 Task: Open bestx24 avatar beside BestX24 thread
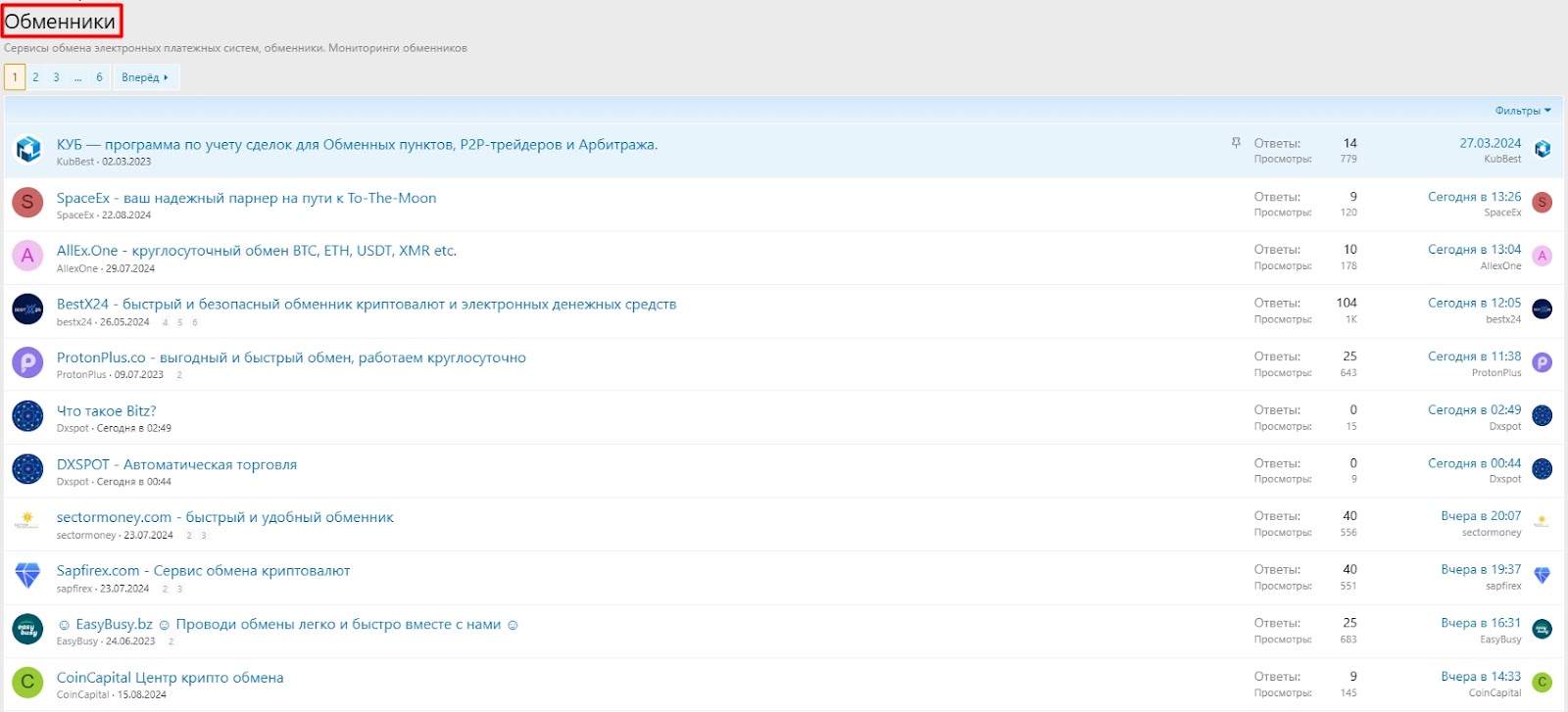[x=27, y=309]
